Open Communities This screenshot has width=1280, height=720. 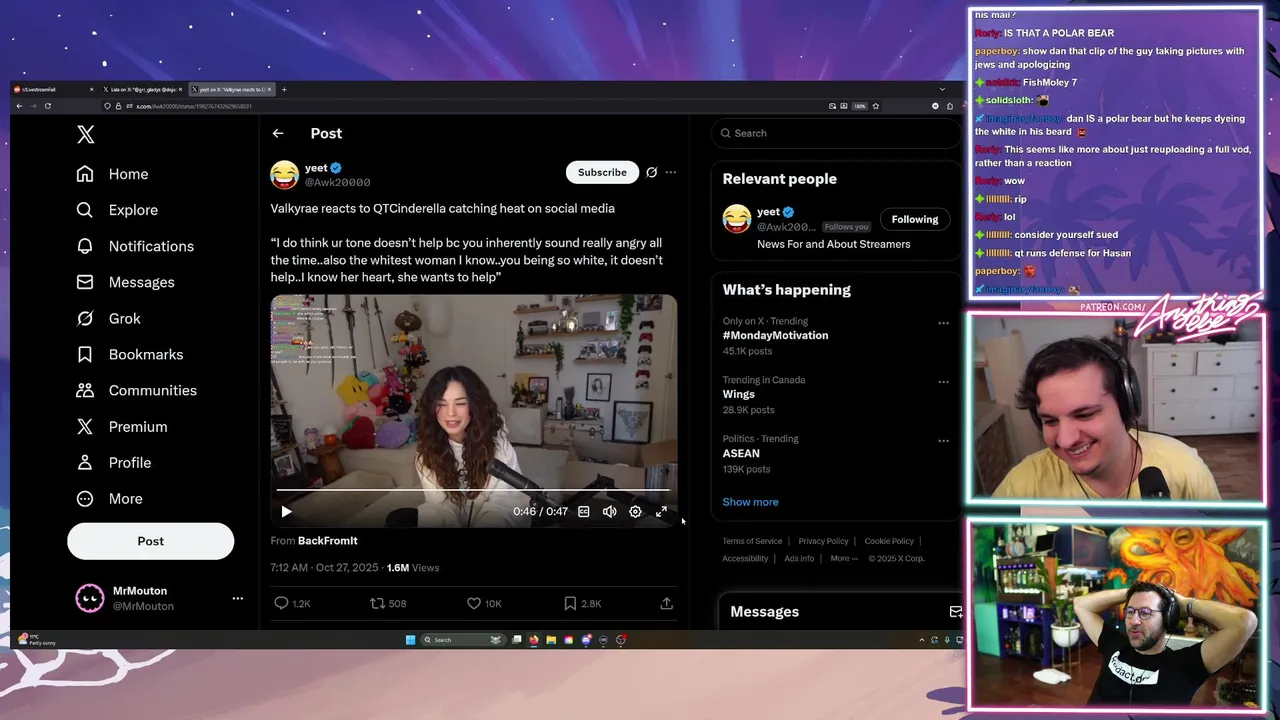[x=137, y=390]
